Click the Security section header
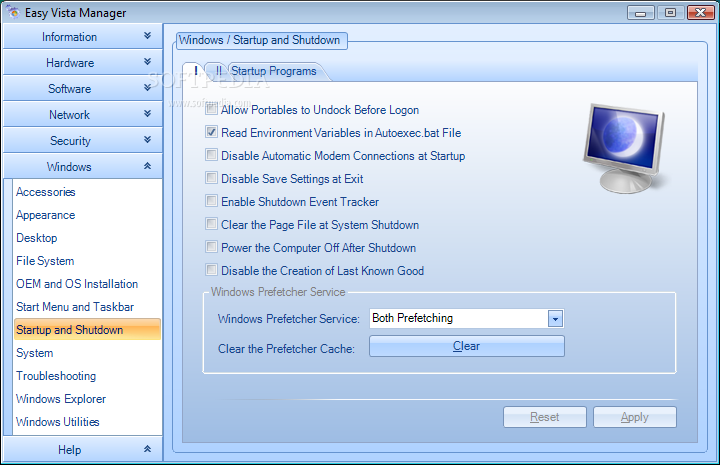The width and height of the screenshot is (720, 465). pos(83,140)
